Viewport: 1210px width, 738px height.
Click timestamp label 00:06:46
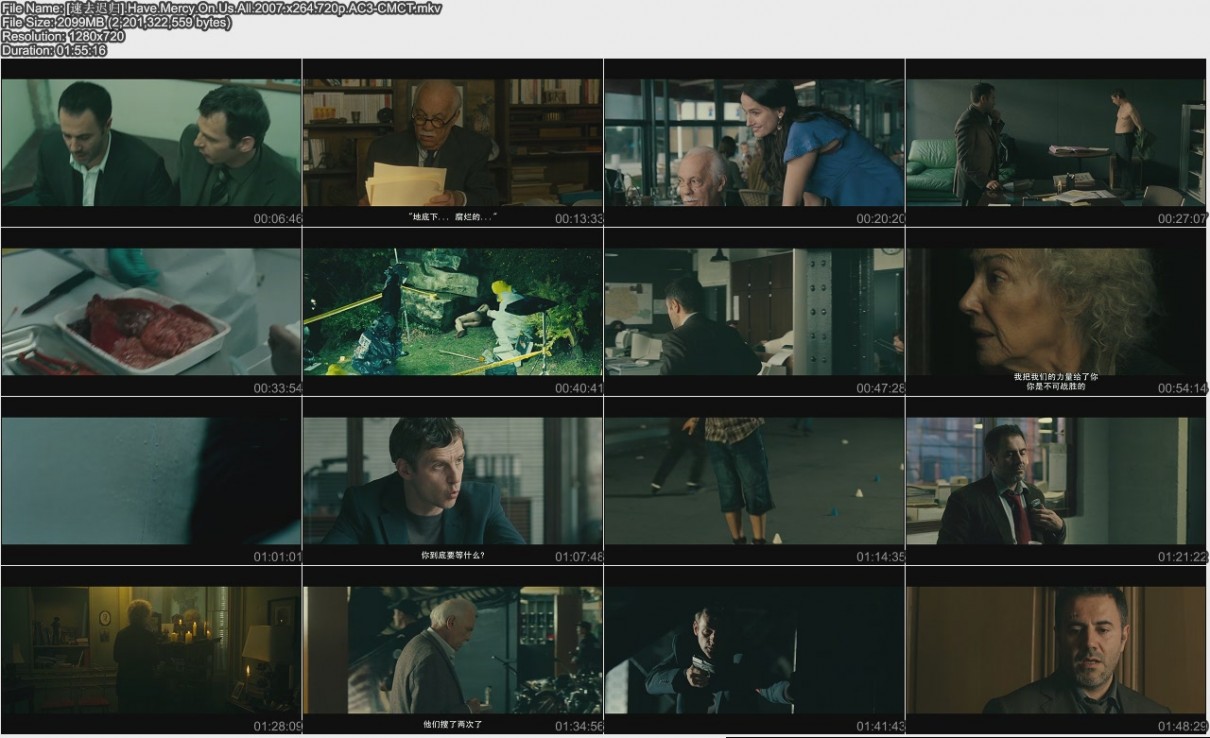[277, 218]
